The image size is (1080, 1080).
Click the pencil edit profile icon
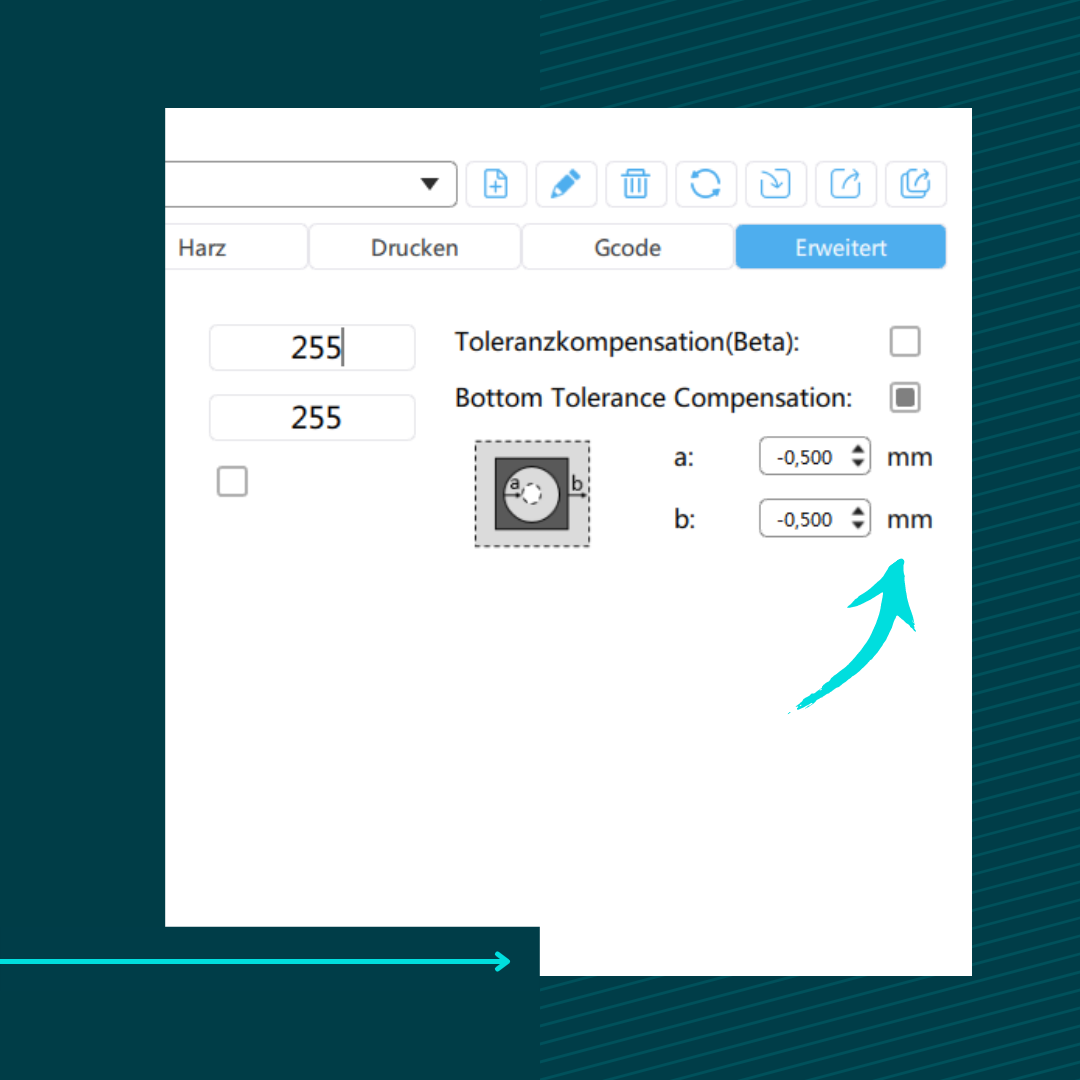pyautogui.click(x=566, y=184)
